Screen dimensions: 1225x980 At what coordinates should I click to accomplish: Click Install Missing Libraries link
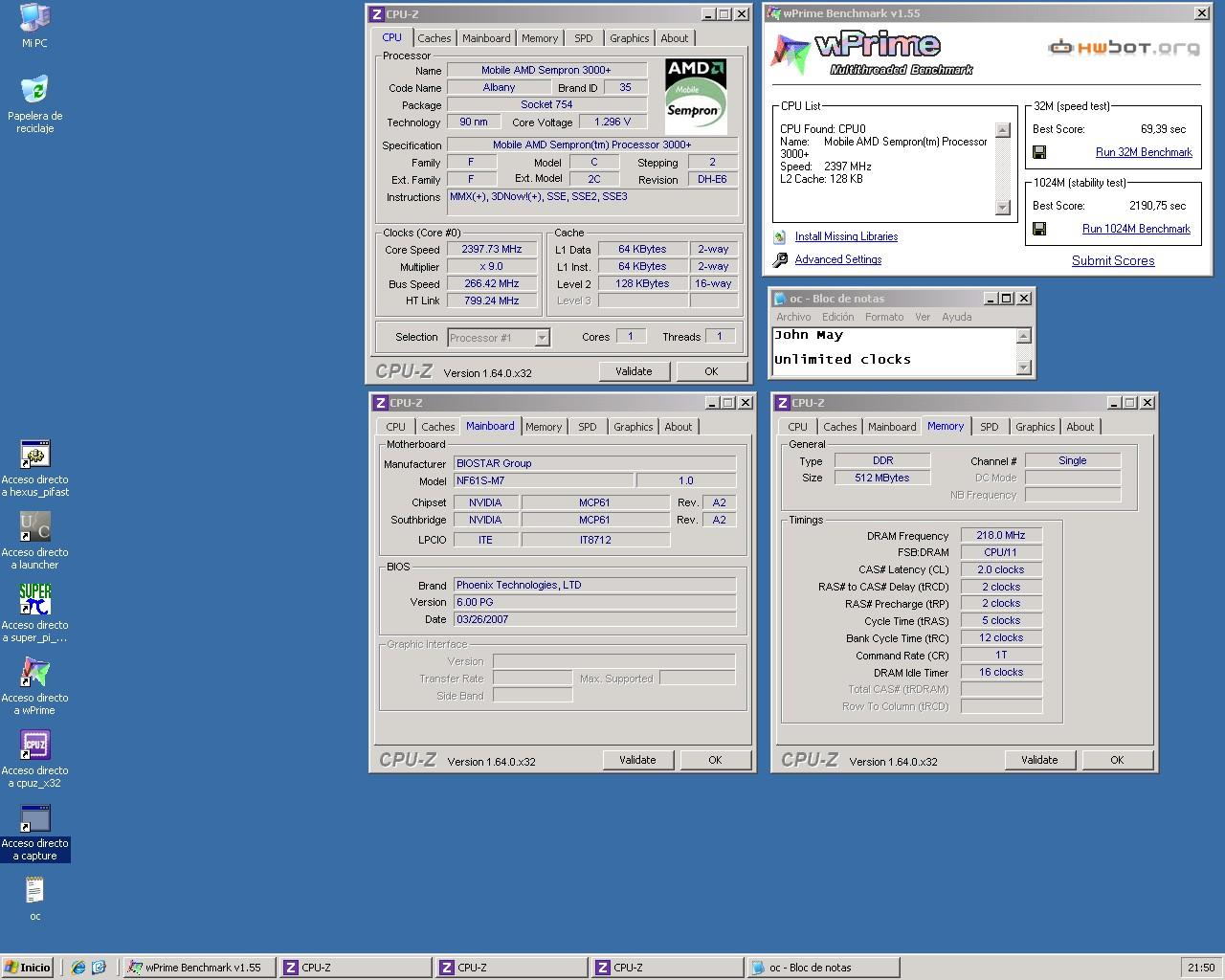tap(846, 236)
